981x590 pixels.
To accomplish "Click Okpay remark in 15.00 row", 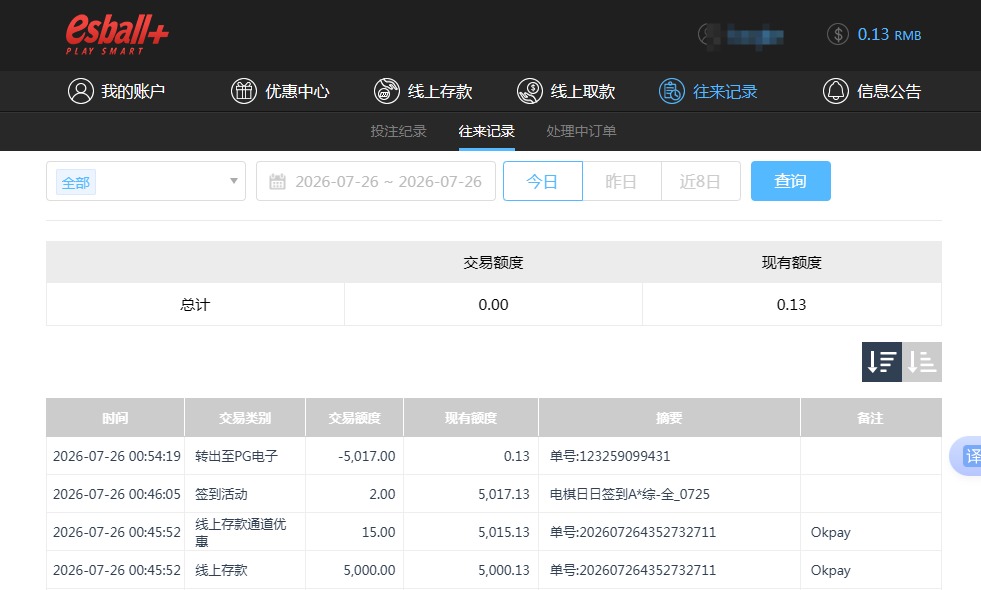I will [x=831, y=532].
